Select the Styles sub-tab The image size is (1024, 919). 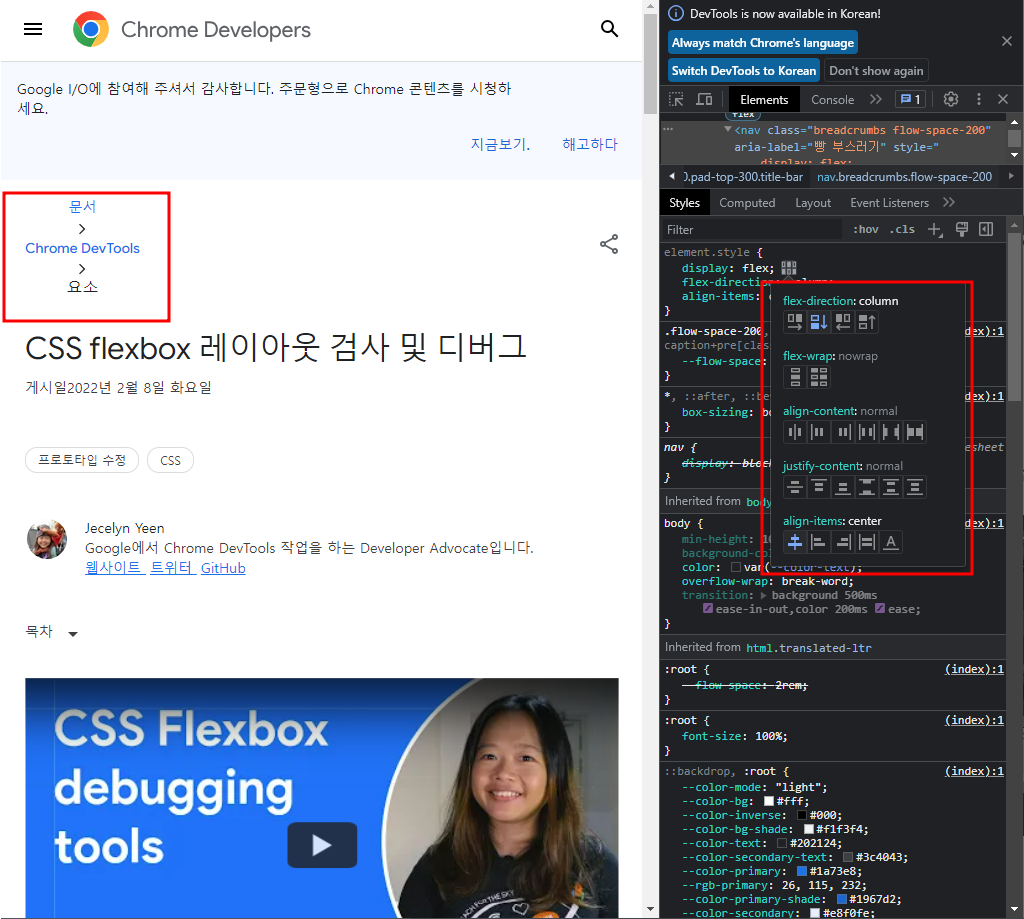point(684,202)
